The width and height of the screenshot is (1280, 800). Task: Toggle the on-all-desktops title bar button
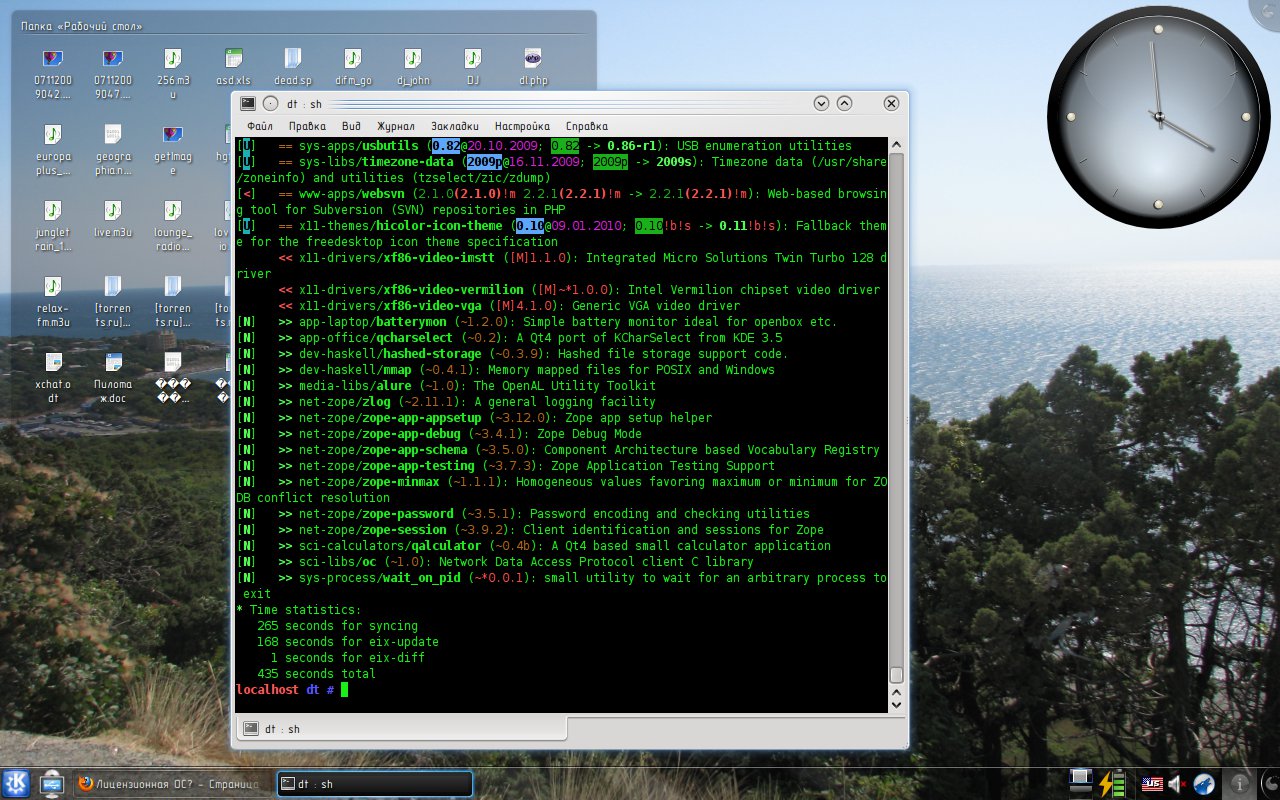(271, 103)
